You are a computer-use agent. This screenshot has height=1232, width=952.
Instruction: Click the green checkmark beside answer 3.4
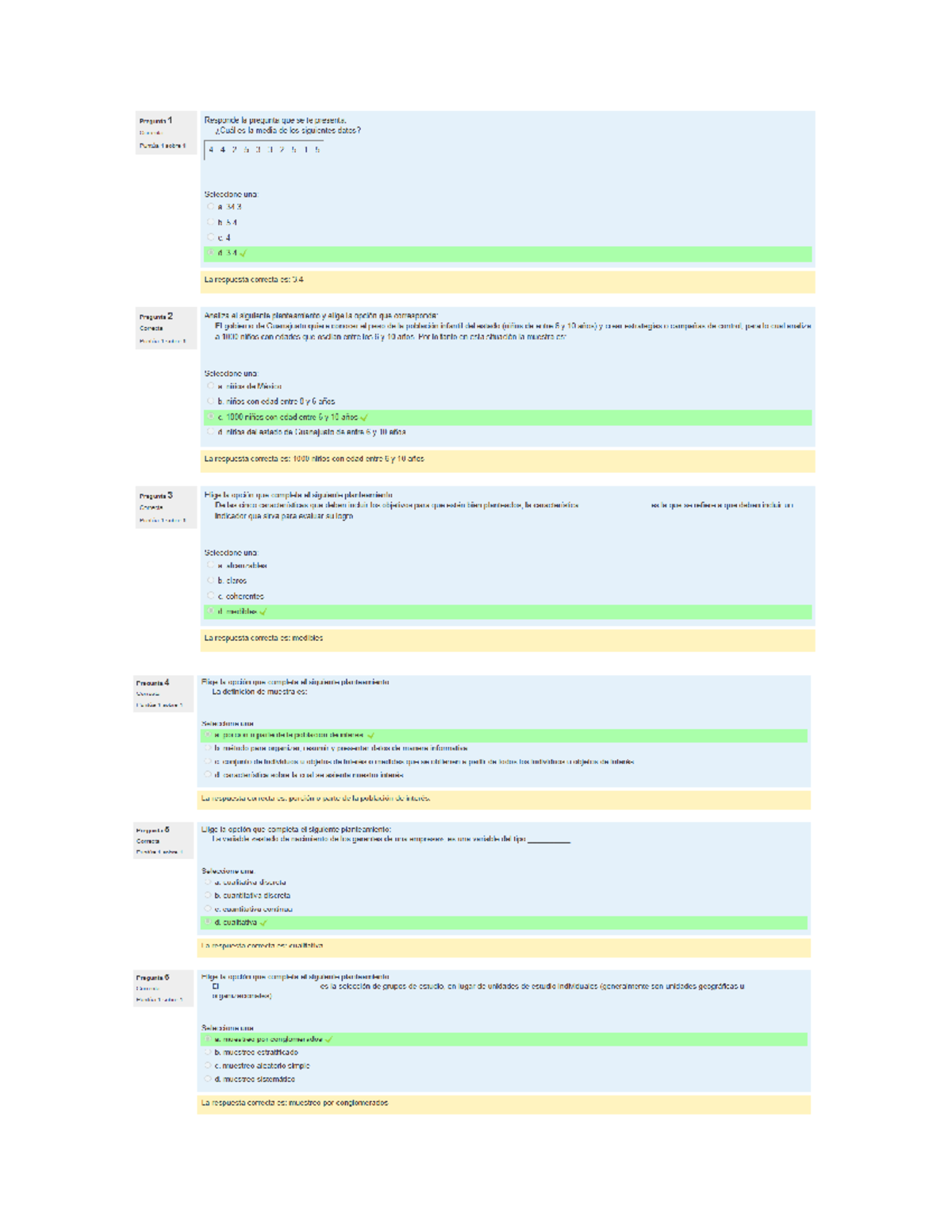(x=243, y=254)
